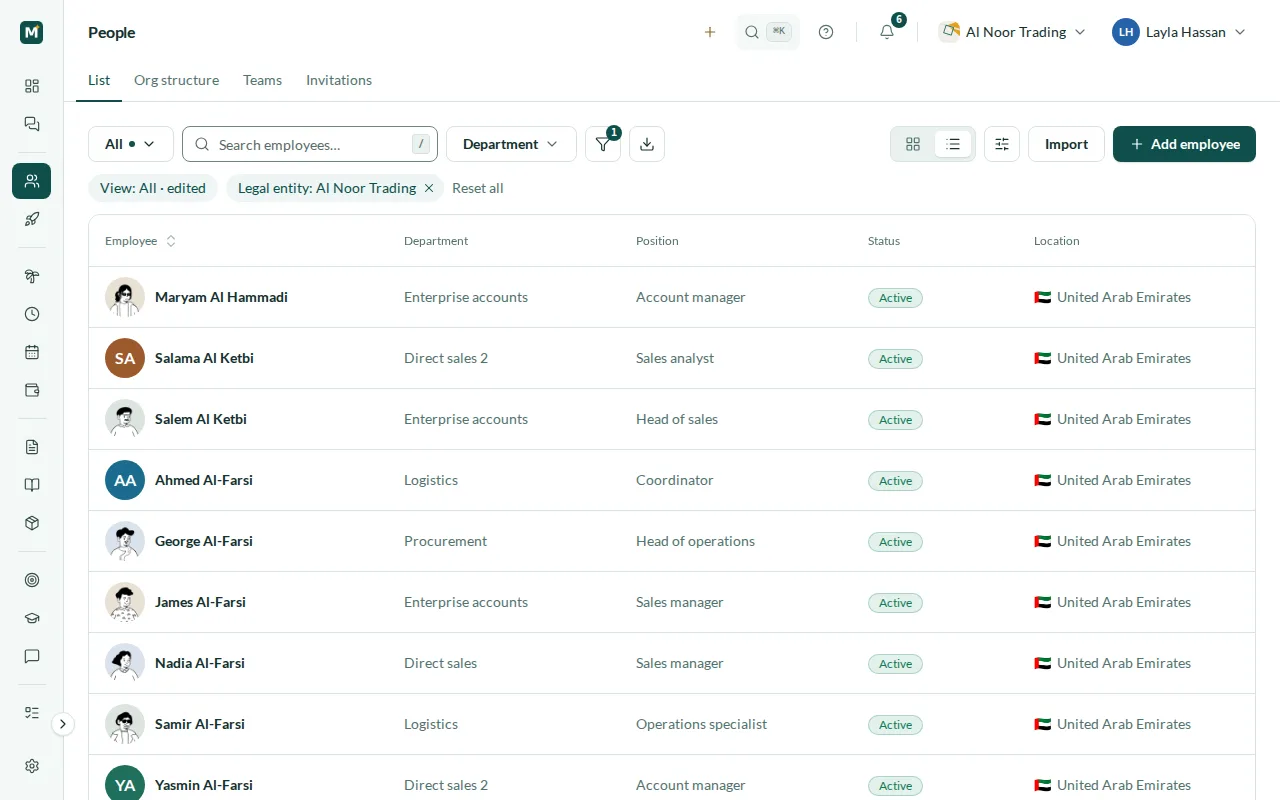Open the rocket icon in the sidebar
This screenshot has width=1280, height=800.
tap(32, 219)
